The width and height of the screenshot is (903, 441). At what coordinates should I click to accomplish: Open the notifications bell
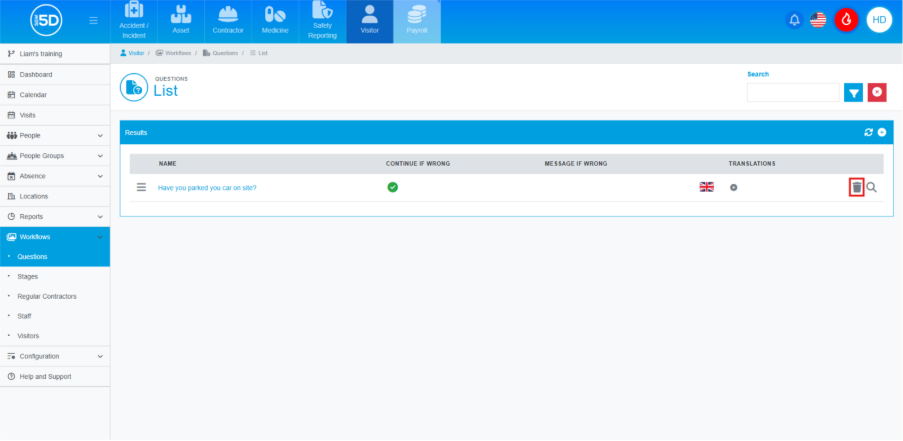click(794, 20)
